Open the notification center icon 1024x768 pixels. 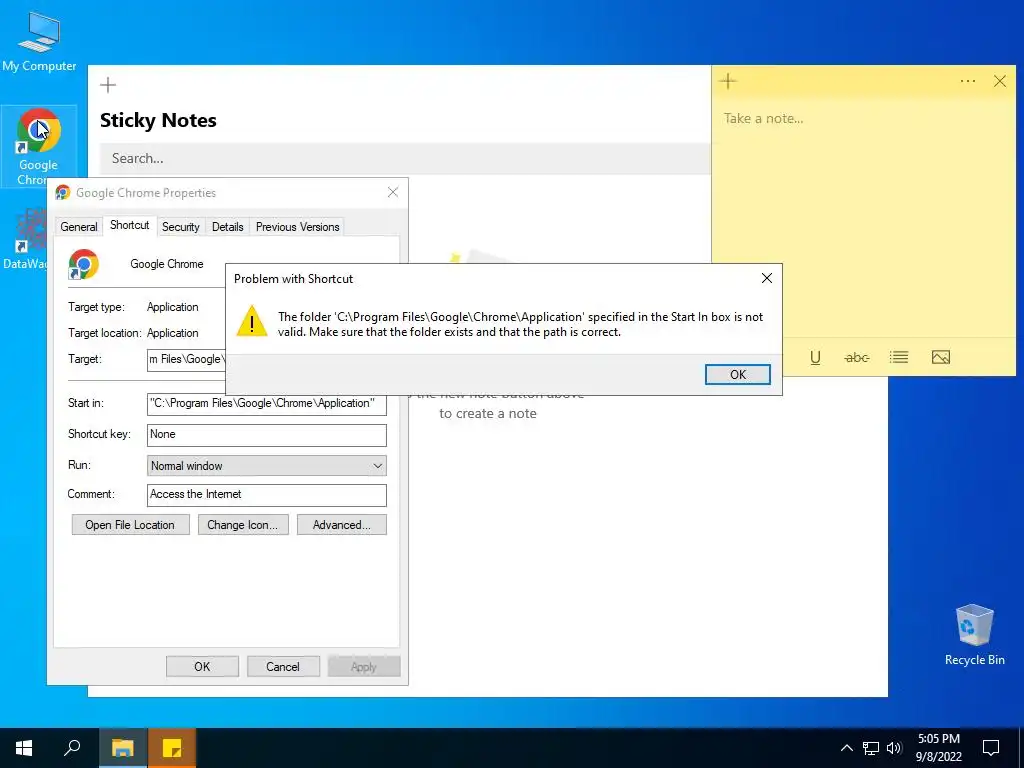pyautogui.click(x=991, y=748)
